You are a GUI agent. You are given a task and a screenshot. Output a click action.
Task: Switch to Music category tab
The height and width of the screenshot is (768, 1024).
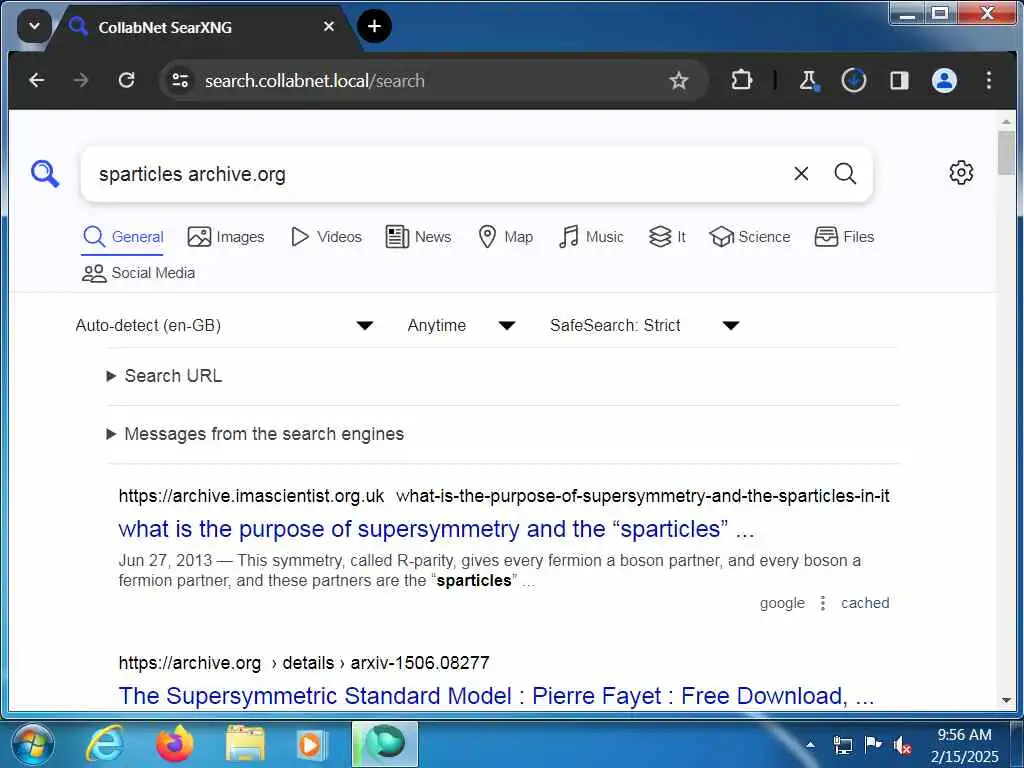pos(591,237)
